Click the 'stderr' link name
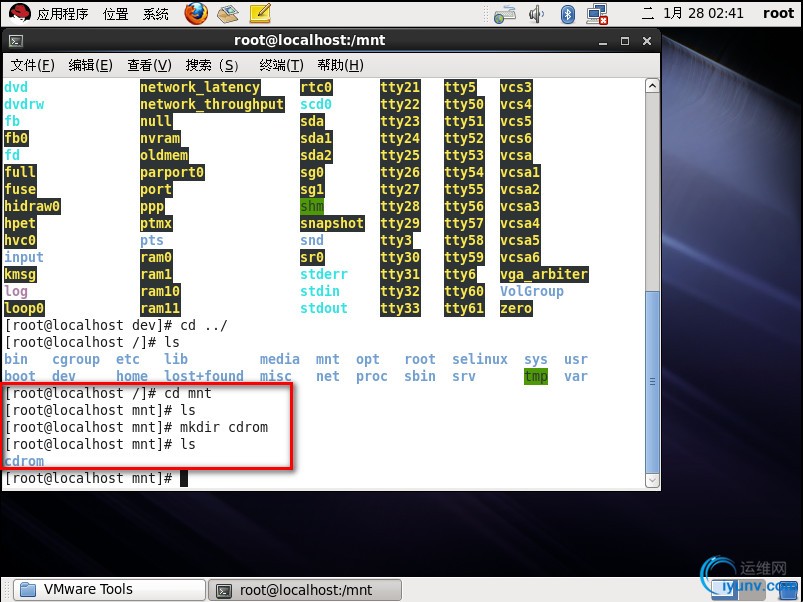 (x=324, y=274)
